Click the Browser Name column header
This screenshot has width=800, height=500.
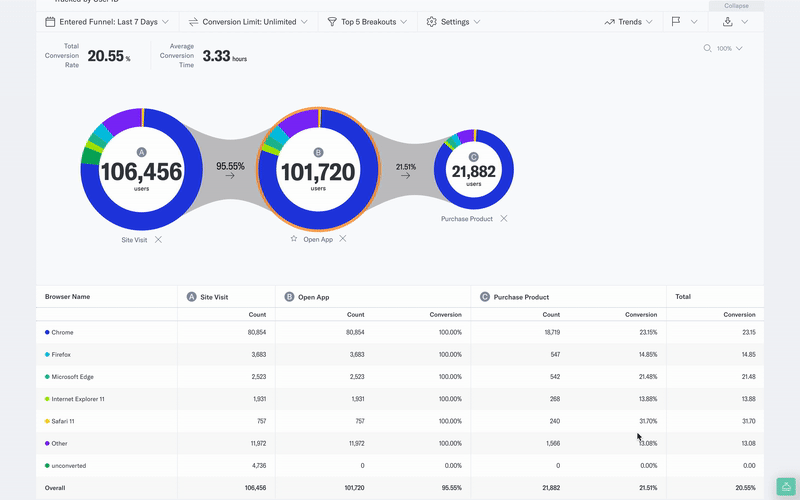pyautogui.click(x=67, y=296)
